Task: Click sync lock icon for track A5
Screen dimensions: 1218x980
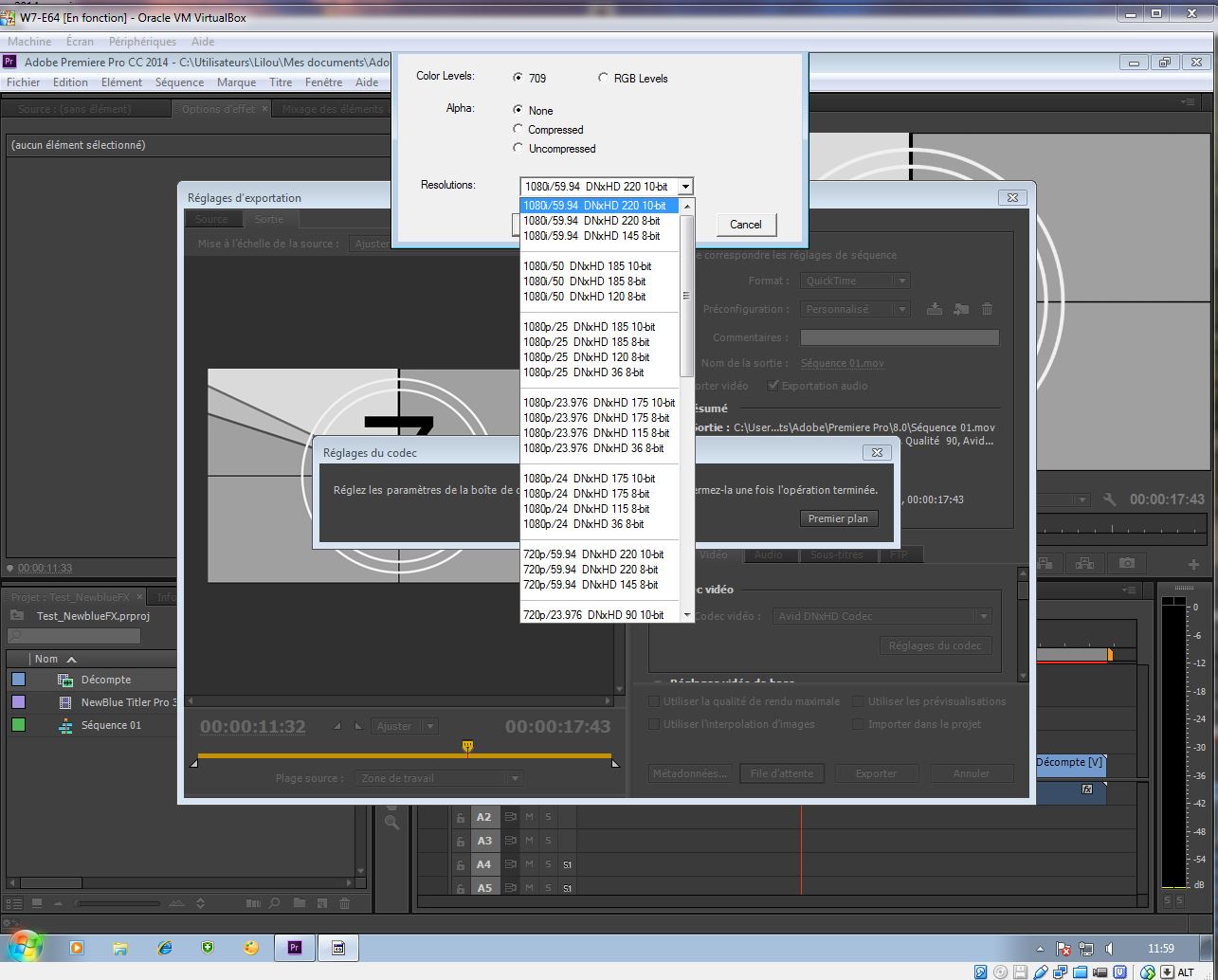Action: click(x=510, y=888)
